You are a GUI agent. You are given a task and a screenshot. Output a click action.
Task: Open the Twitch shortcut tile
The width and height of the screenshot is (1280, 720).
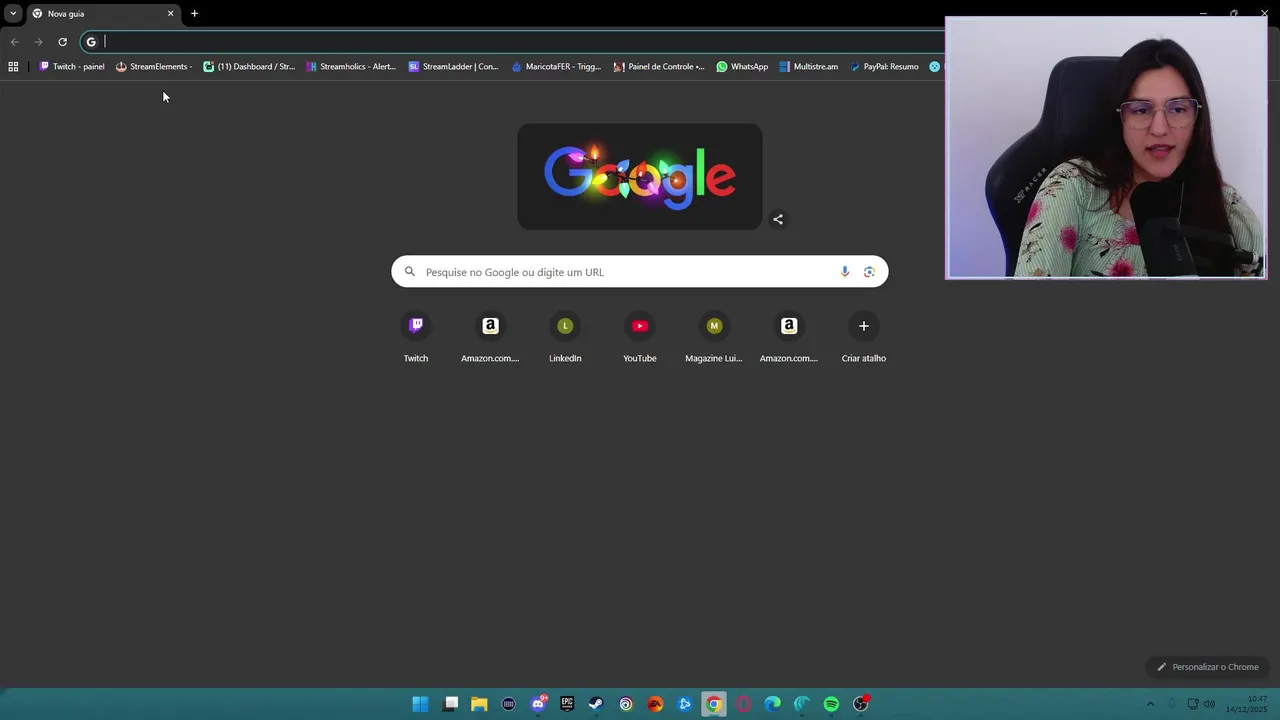click(416, 338)
